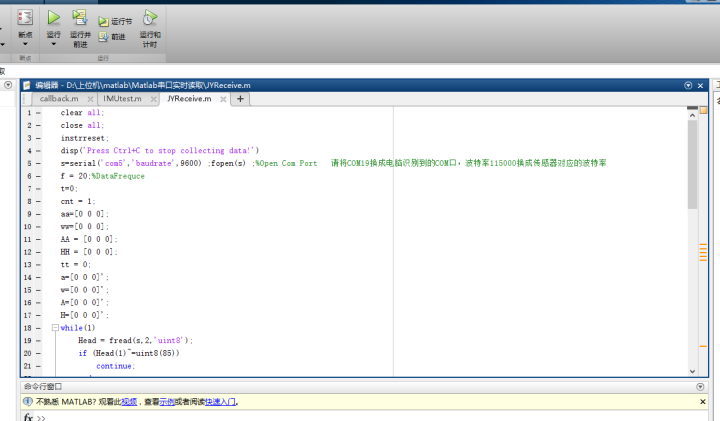Switch to the callback.m tab
Viewport: 720px width, 421px height.
tap(59, 99)
